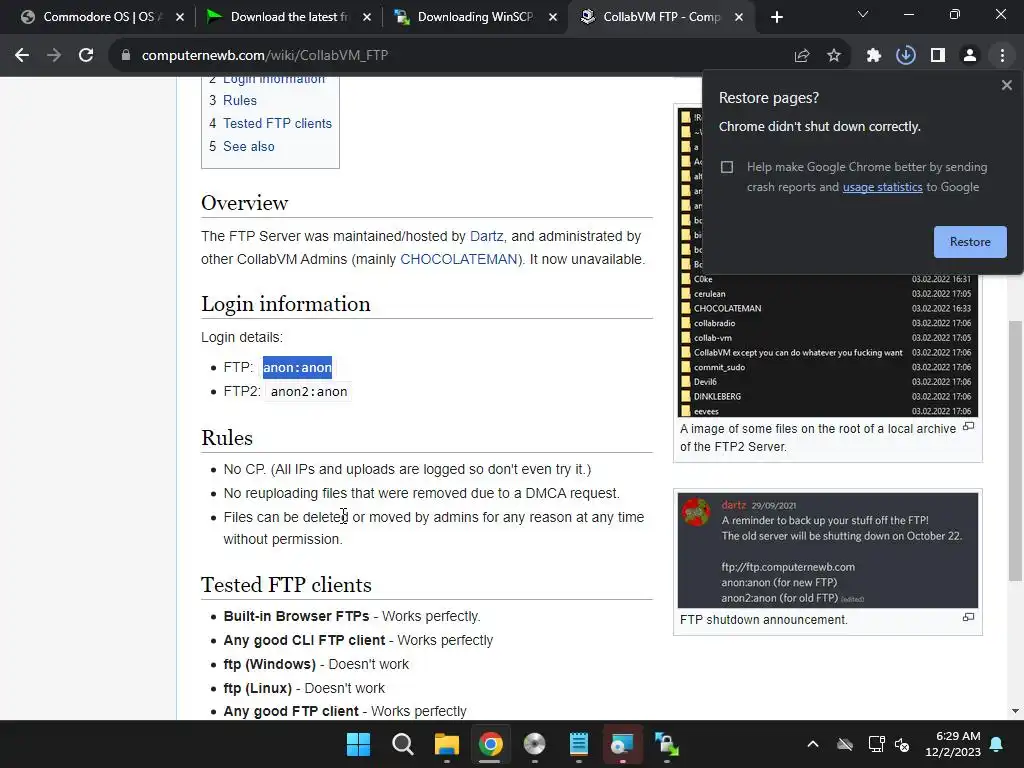Open the CHOCOLATEMAN link
This screenshot has width=1024, height=768.
point(459,259)
